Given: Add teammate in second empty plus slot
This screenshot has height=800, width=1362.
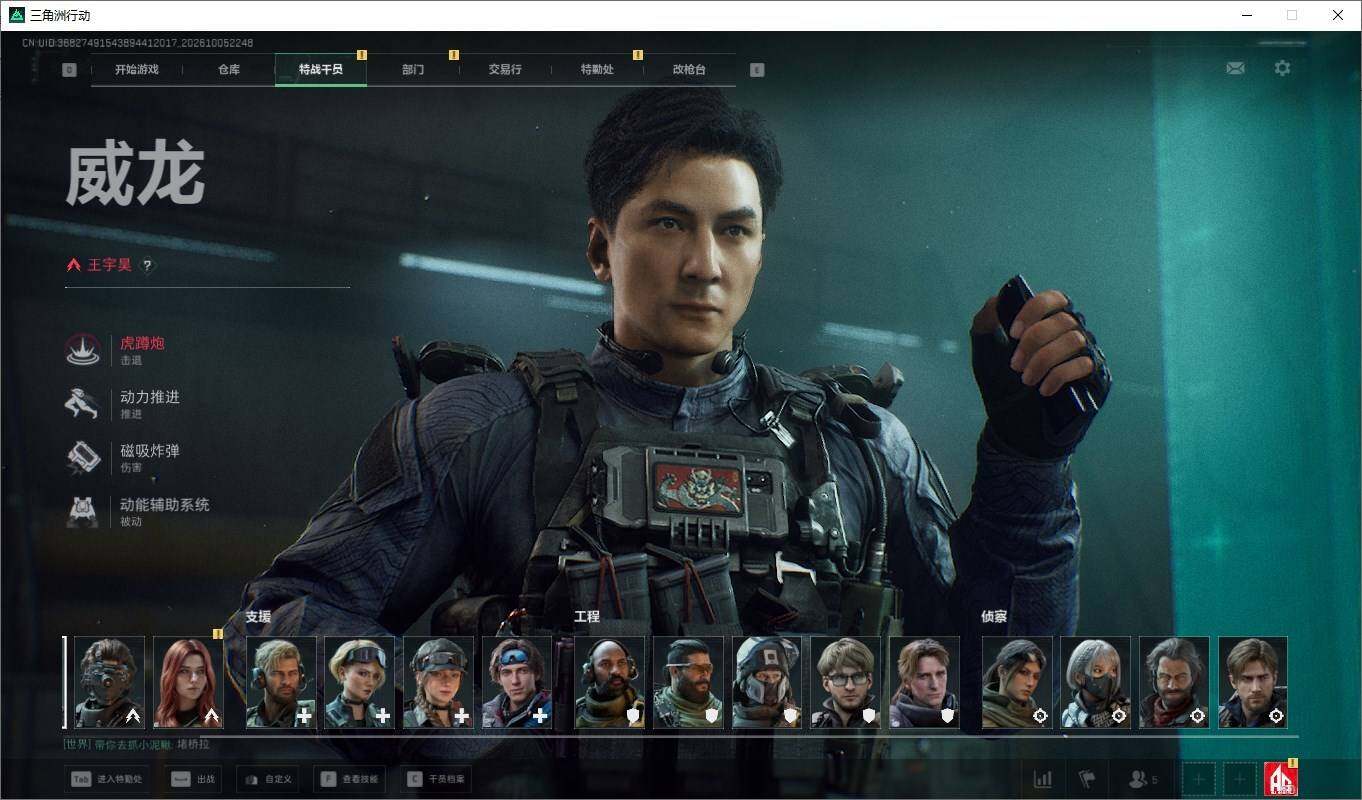Looking at the screenshot, I should (x=1241, y=779).
